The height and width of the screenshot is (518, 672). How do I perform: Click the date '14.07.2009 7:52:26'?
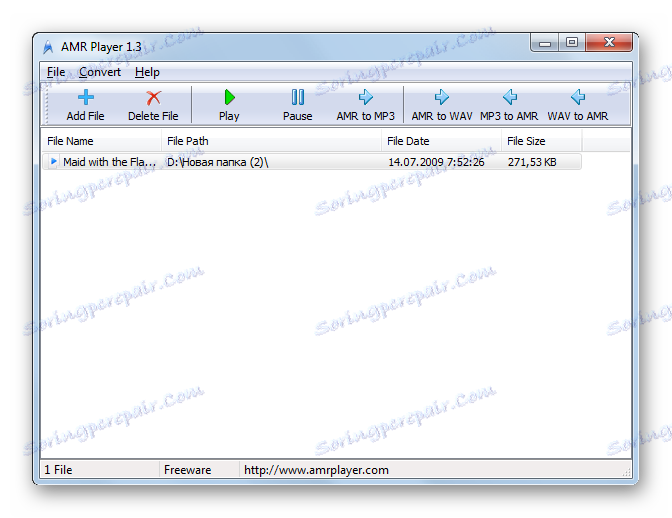[x=436, y=162]
